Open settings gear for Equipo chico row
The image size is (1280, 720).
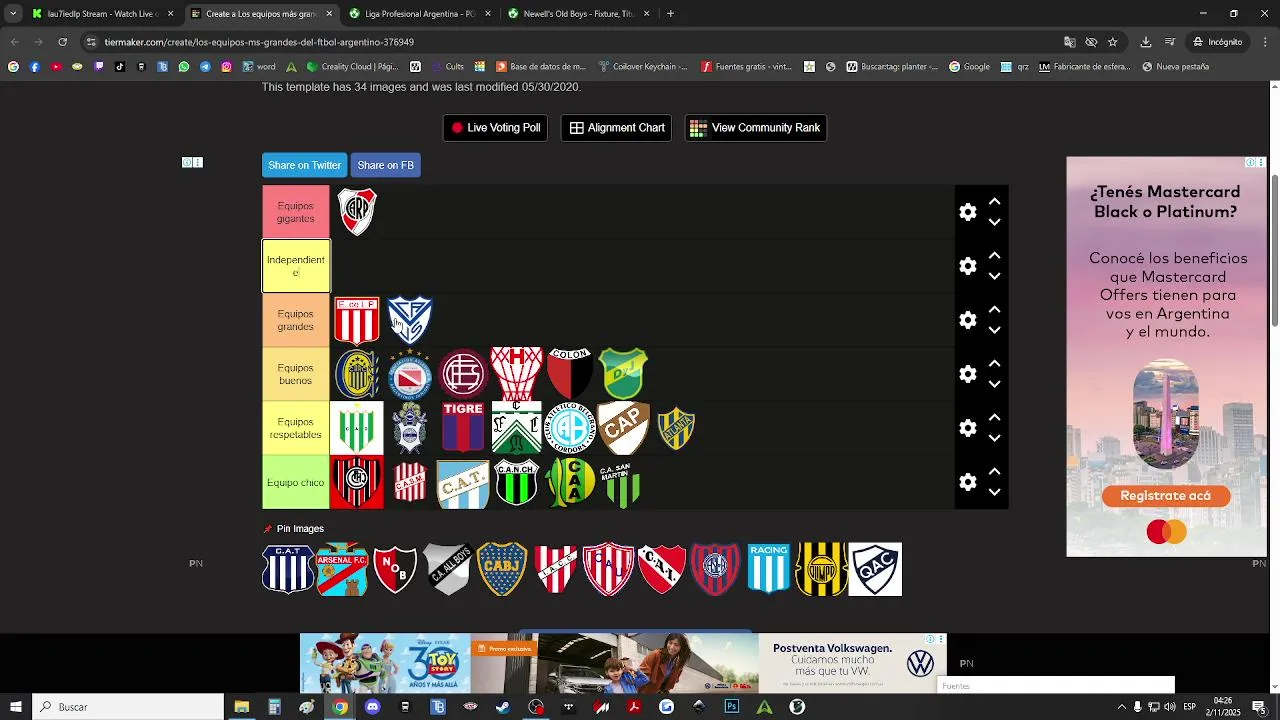967,482
